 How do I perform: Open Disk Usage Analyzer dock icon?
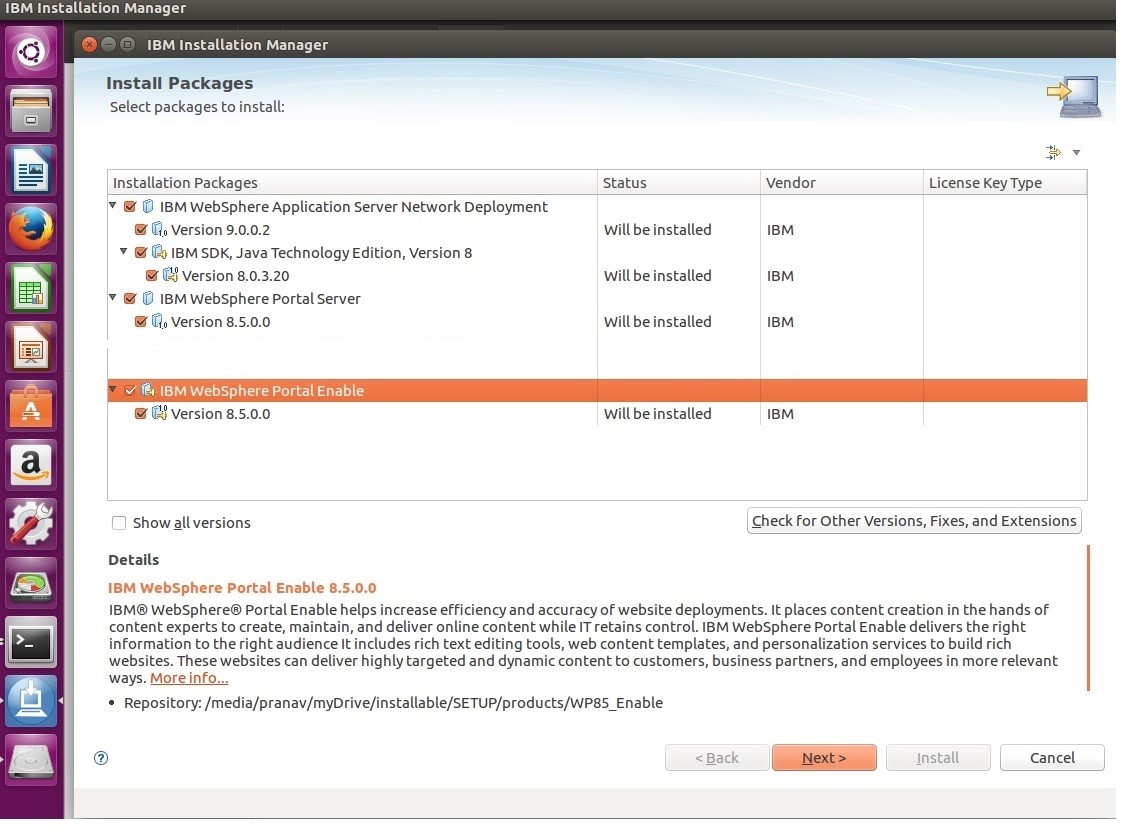pos(31,583)
